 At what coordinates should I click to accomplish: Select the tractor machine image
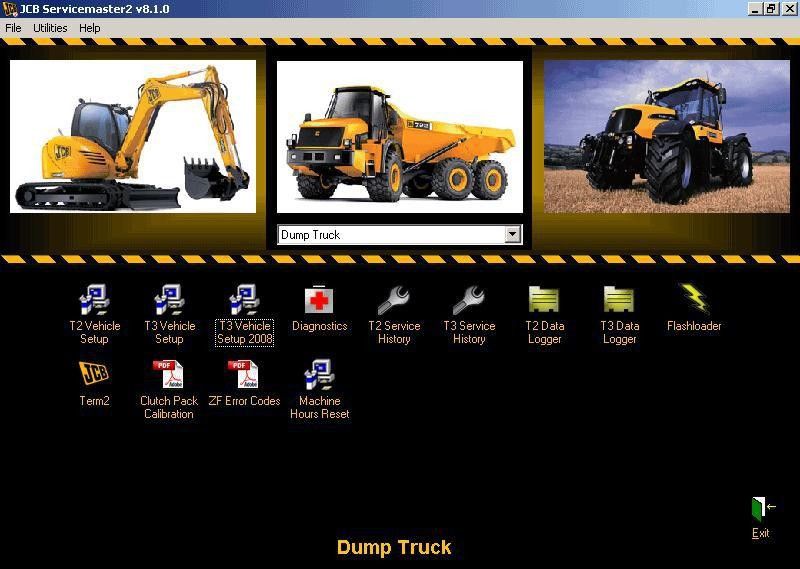666,136
